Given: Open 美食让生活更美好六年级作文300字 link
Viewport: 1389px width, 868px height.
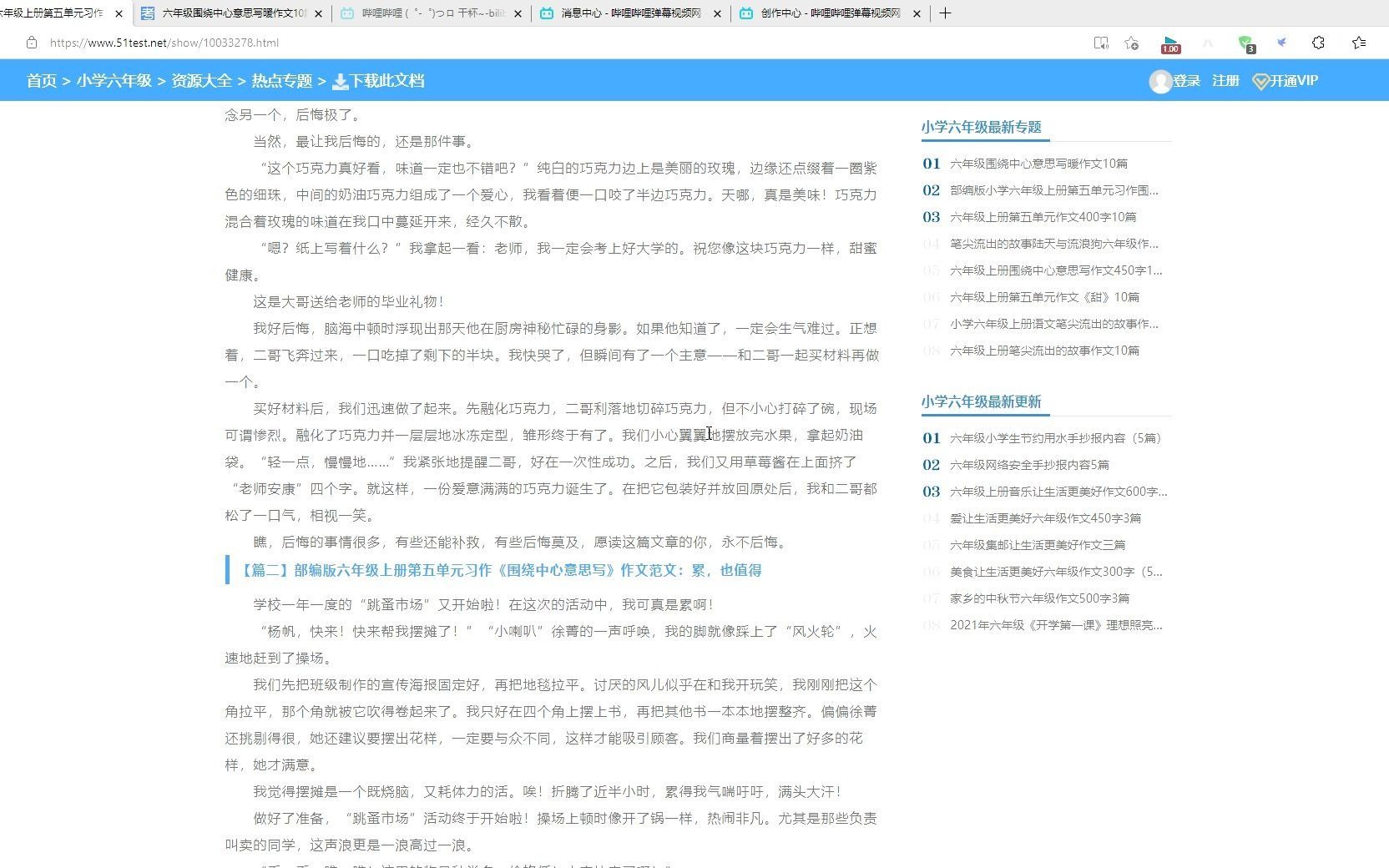Looking at the screenshot, I should click(1056, 572).
